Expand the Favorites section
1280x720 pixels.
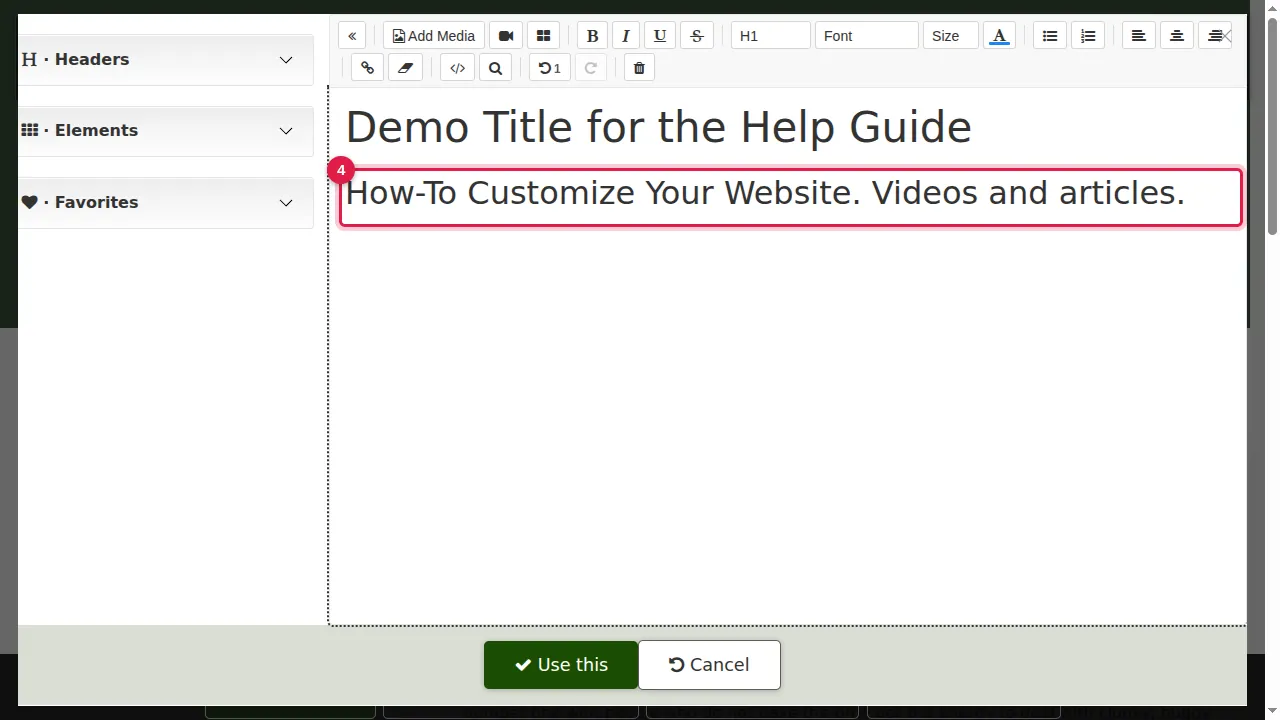pyautogui.click(x=166, y=203)
